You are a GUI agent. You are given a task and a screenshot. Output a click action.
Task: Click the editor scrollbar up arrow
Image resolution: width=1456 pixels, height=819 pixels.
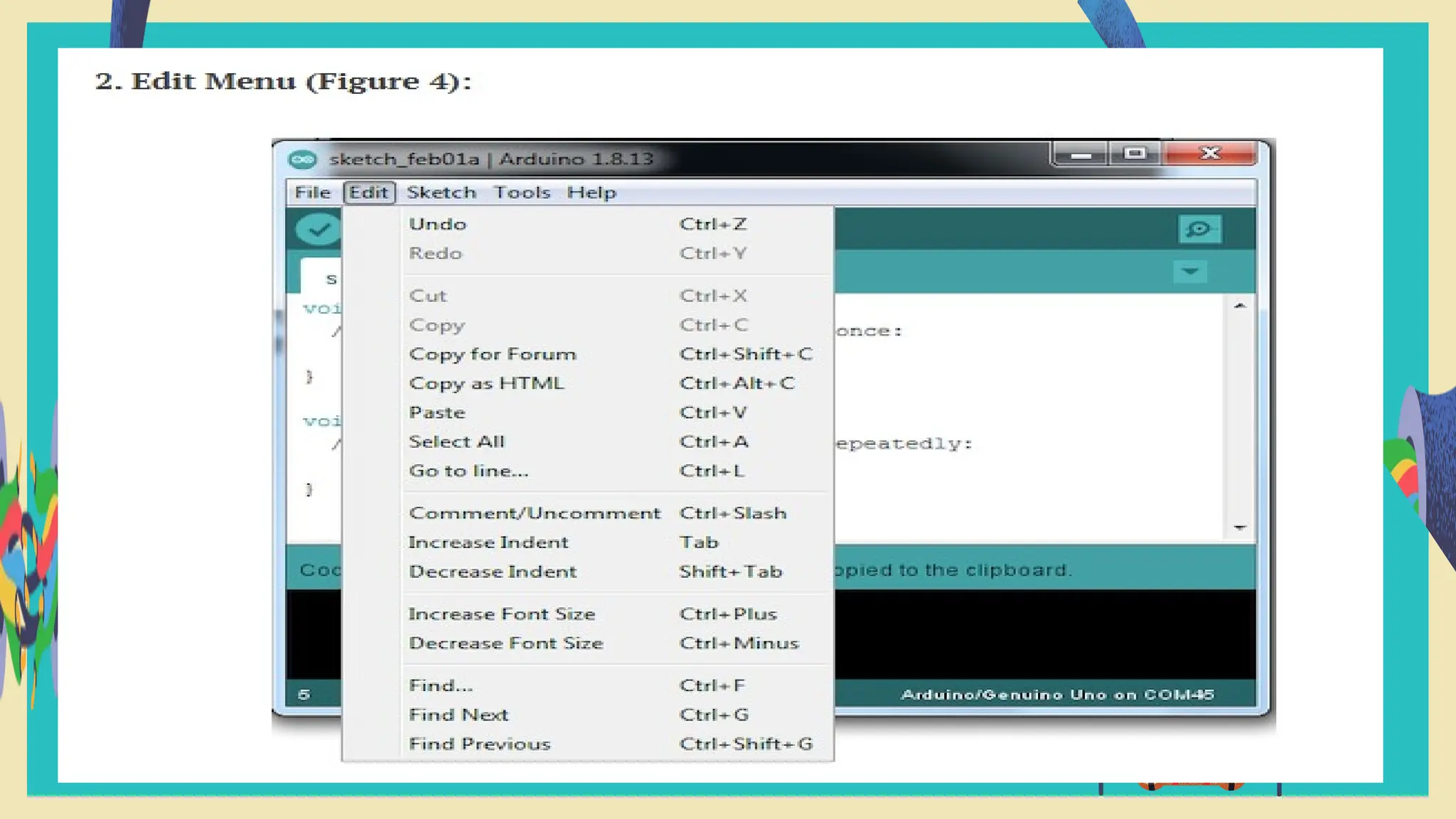coord(1240,306)
